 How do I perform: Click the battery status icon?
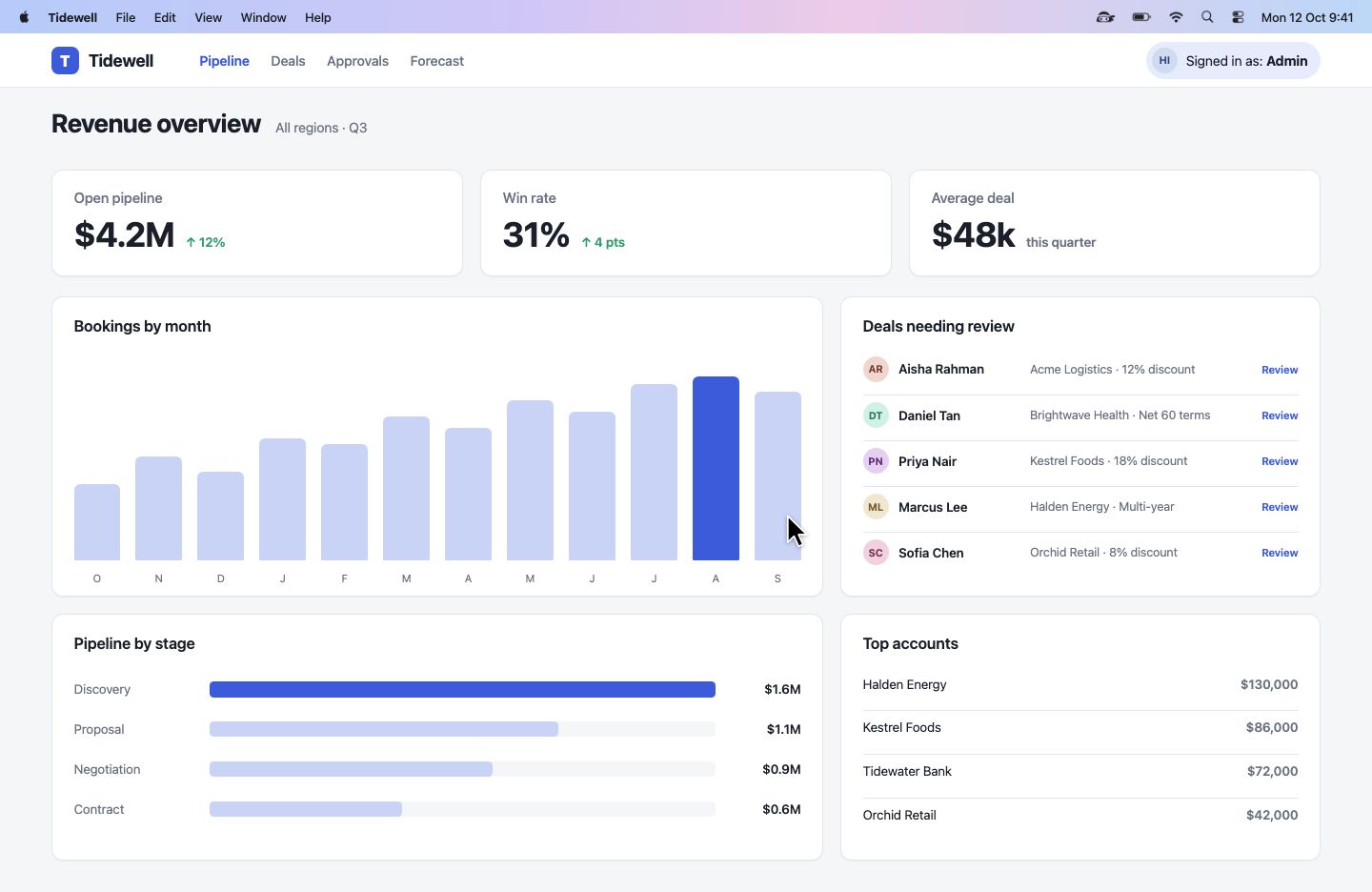[x=1141, y=17]
